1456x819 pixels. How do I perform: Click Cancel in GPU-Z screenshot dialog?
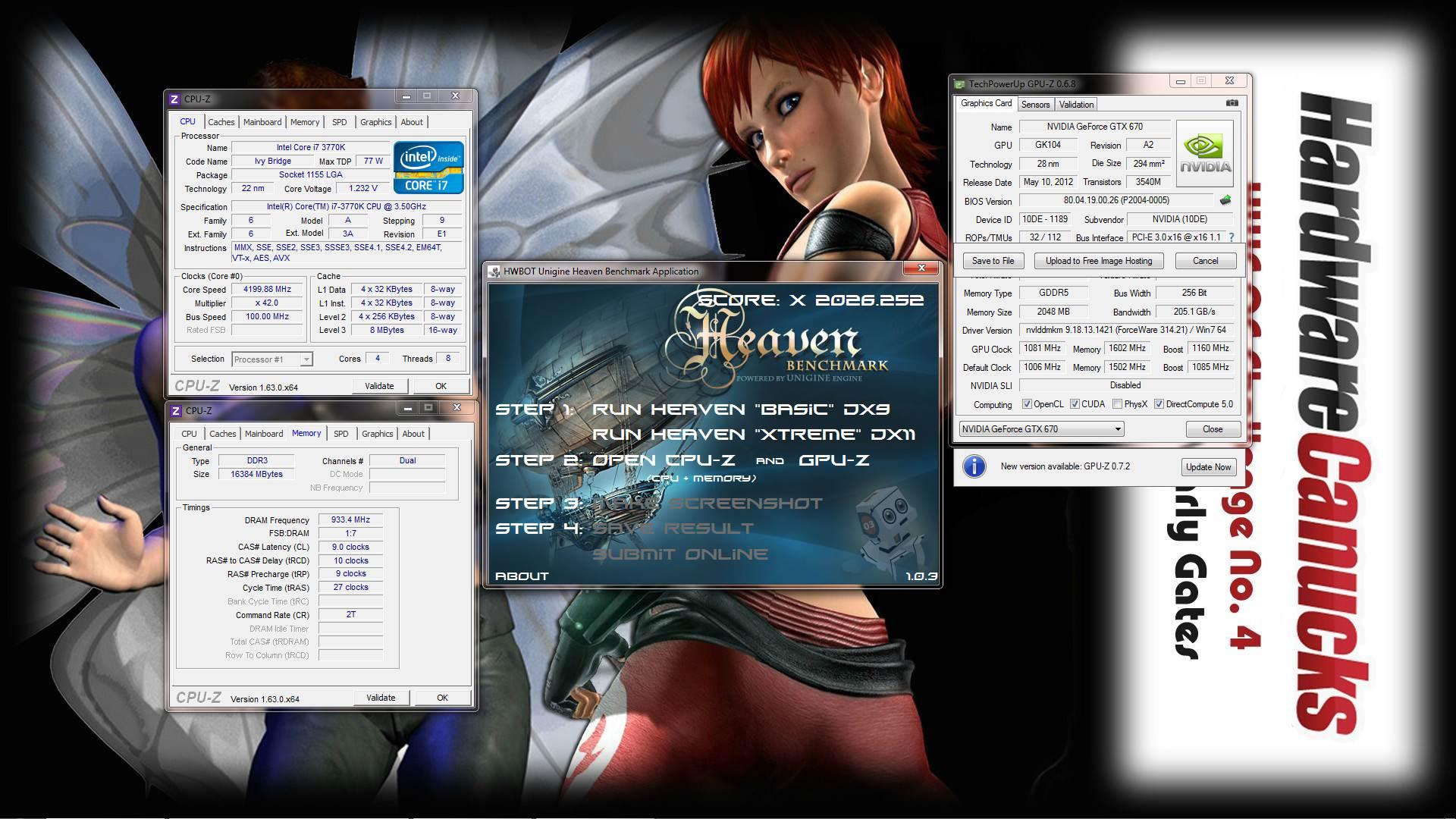point(1205,261)
